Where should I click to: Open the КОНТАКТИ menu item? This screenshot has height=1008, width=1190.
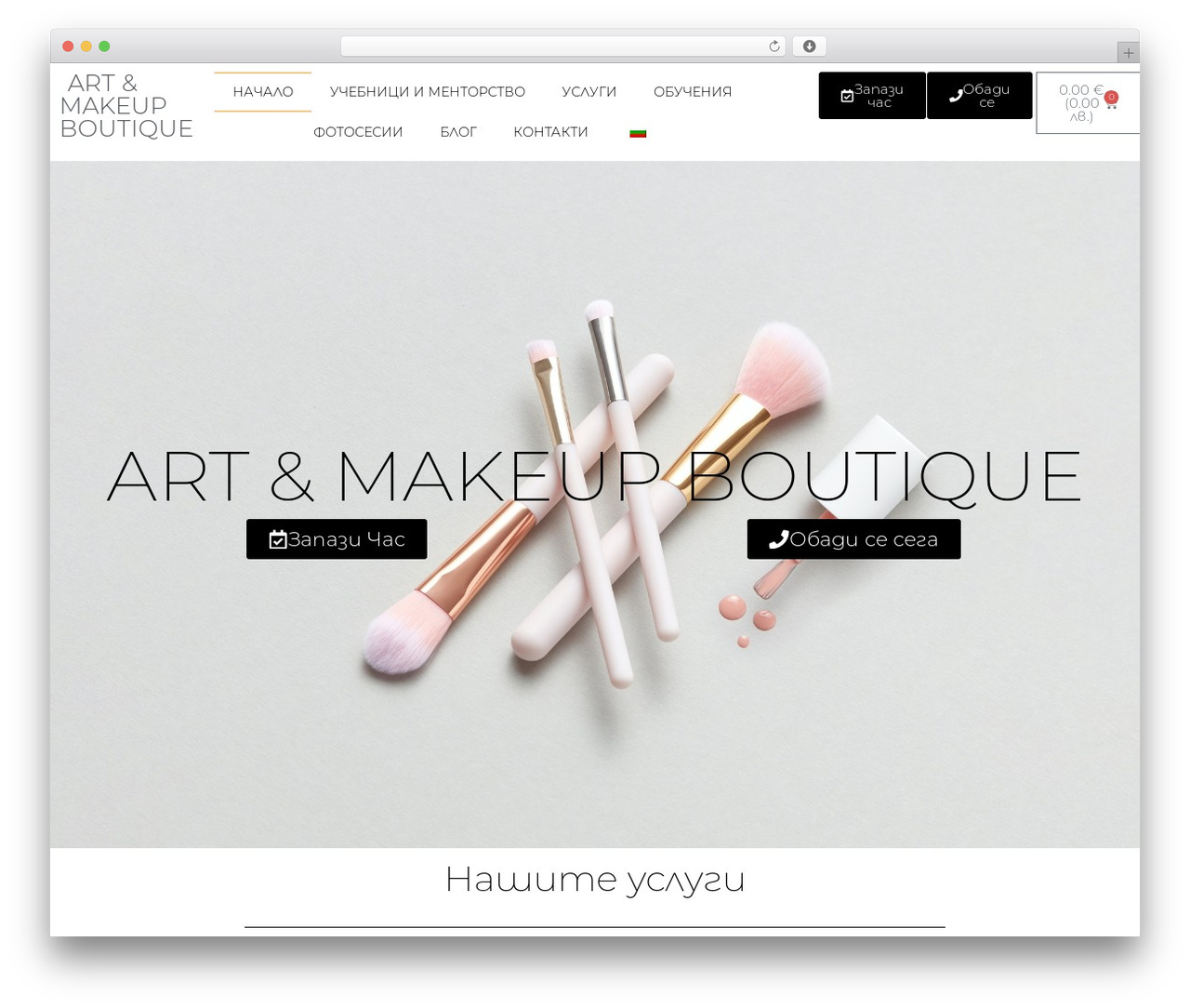(550, 132)
